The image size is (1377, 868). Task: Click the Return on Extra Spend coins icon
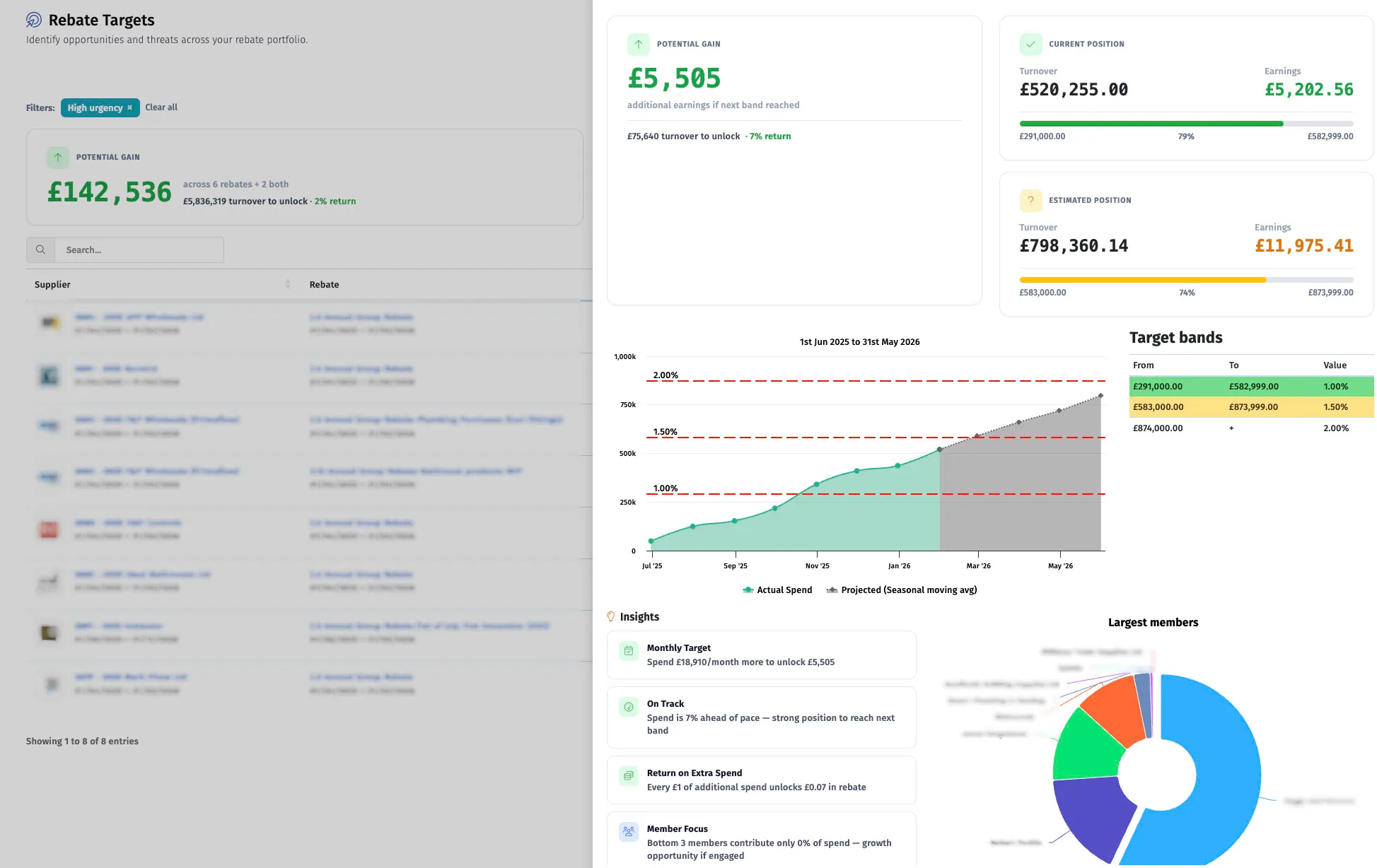628,776
